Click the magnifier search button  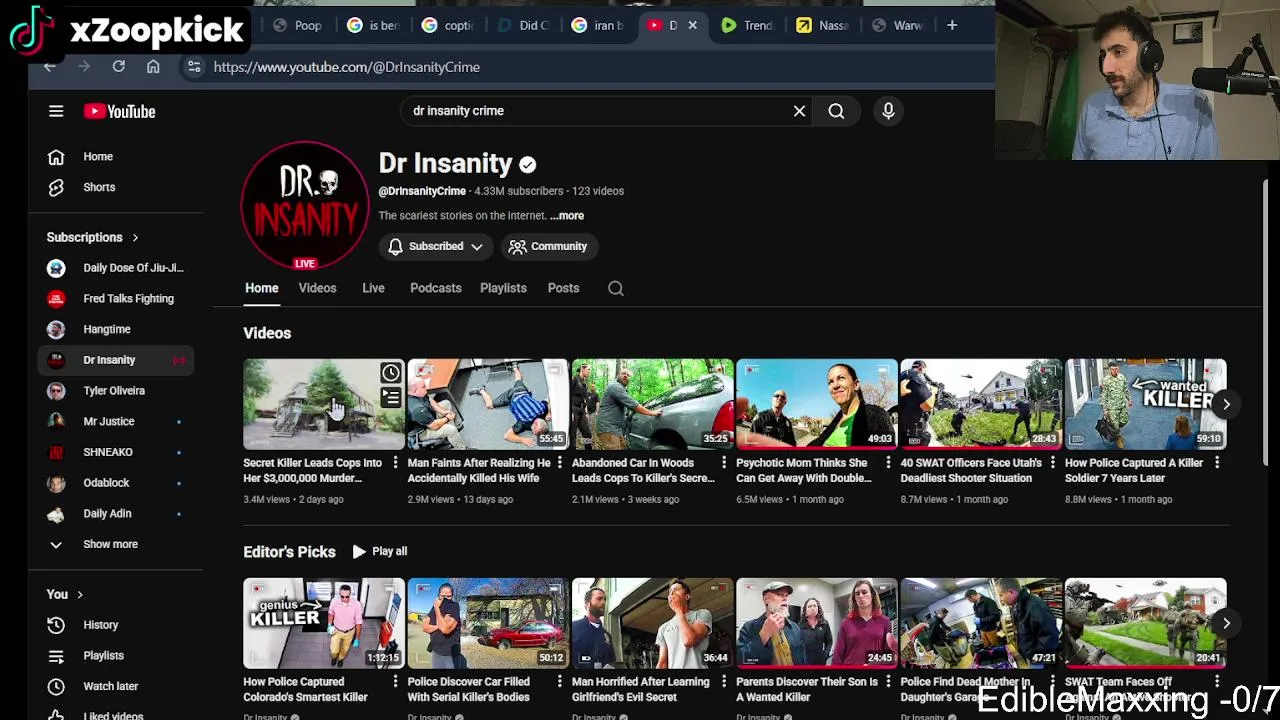coord(836,111)
